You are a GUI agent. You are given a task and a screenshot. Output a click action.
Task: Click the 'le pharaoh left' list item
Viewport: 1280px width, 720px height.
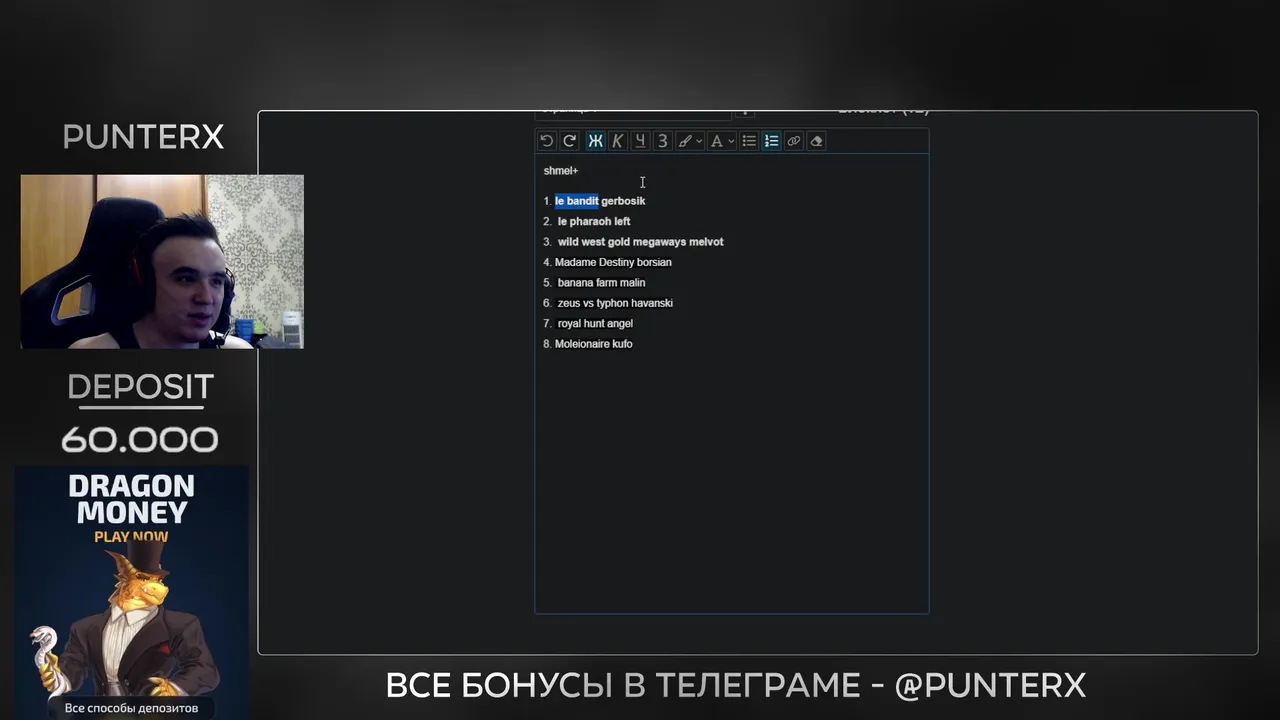tap(594, 221)
